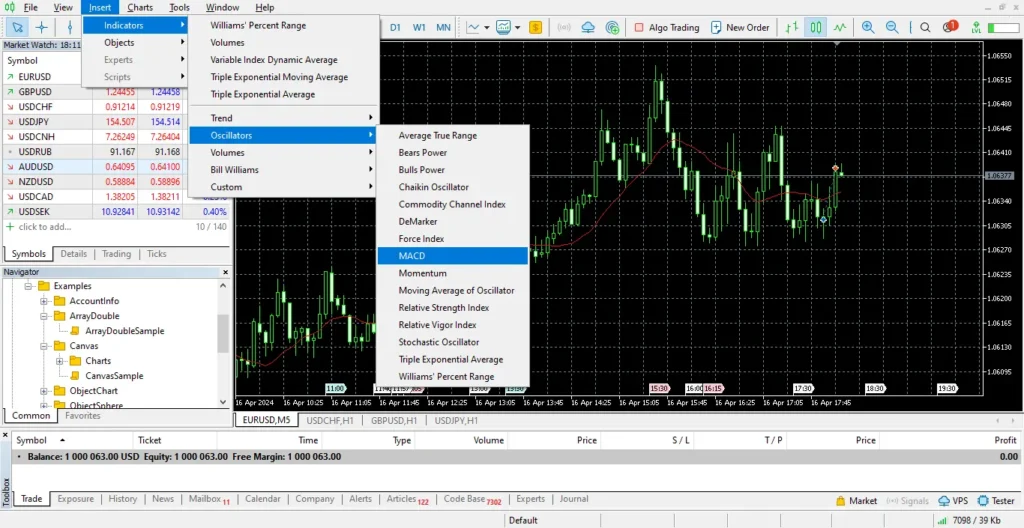The width and height of the screenshot is (1024, 528).
Task: Expand the AccountInfo folder
Action: coord(44,301)
